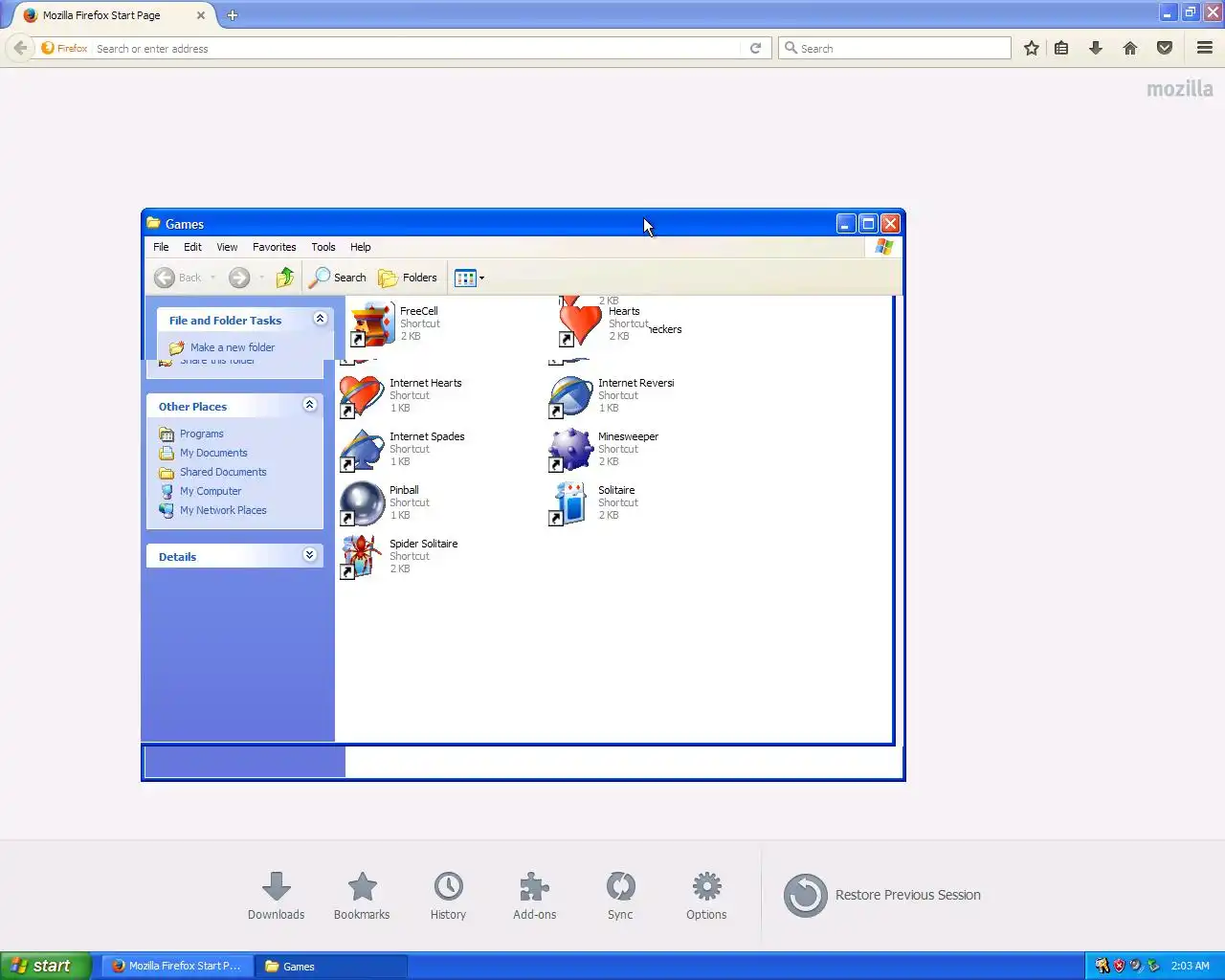Go to My Computer link
Image resolution: width=1225 pixels, height=980 pixels.
click(x=211, y=491)
